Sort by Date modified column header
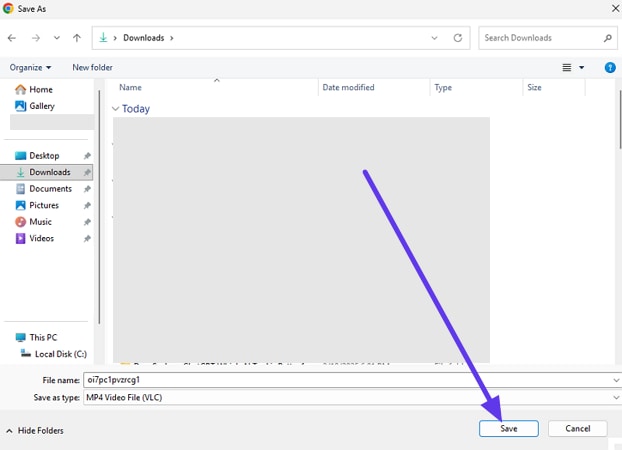The height and width of the screenshot is (450, 622). click(x=348, y=87)
